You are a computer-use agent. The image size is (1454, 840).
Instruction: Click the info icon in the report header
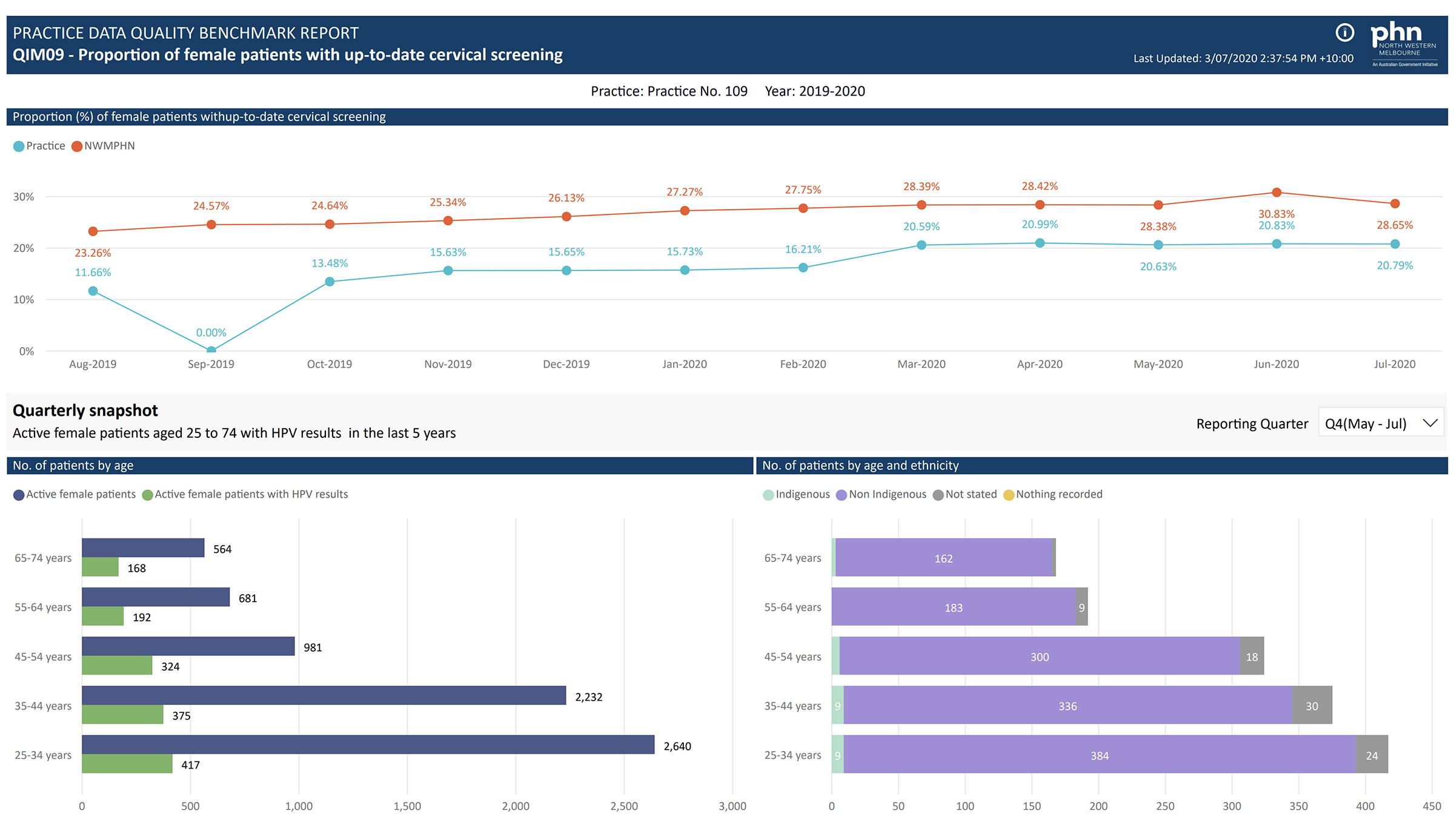coord(1344,33)
